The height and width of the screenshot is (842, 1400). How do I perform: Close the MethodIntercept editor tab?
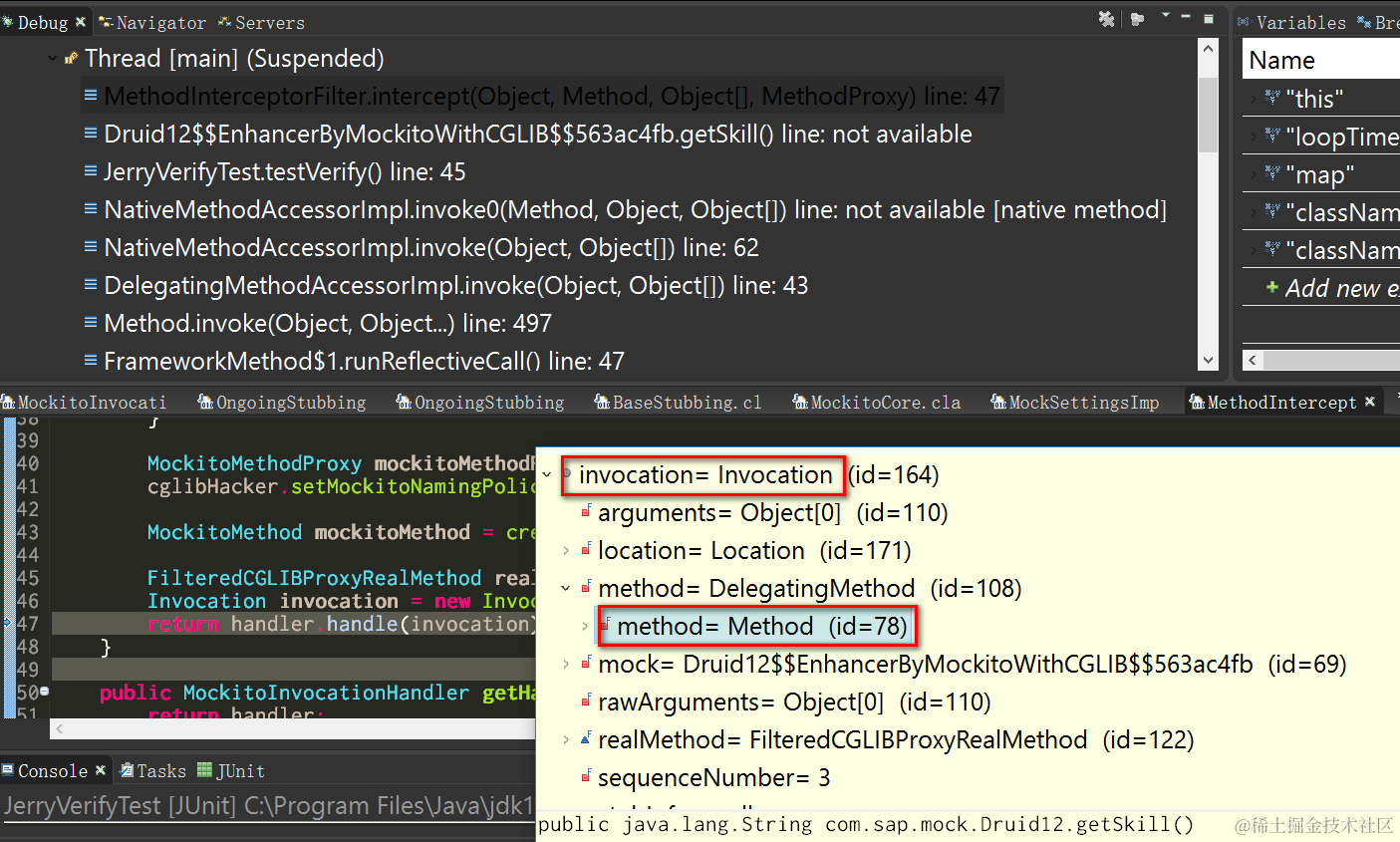(1370, 402)
